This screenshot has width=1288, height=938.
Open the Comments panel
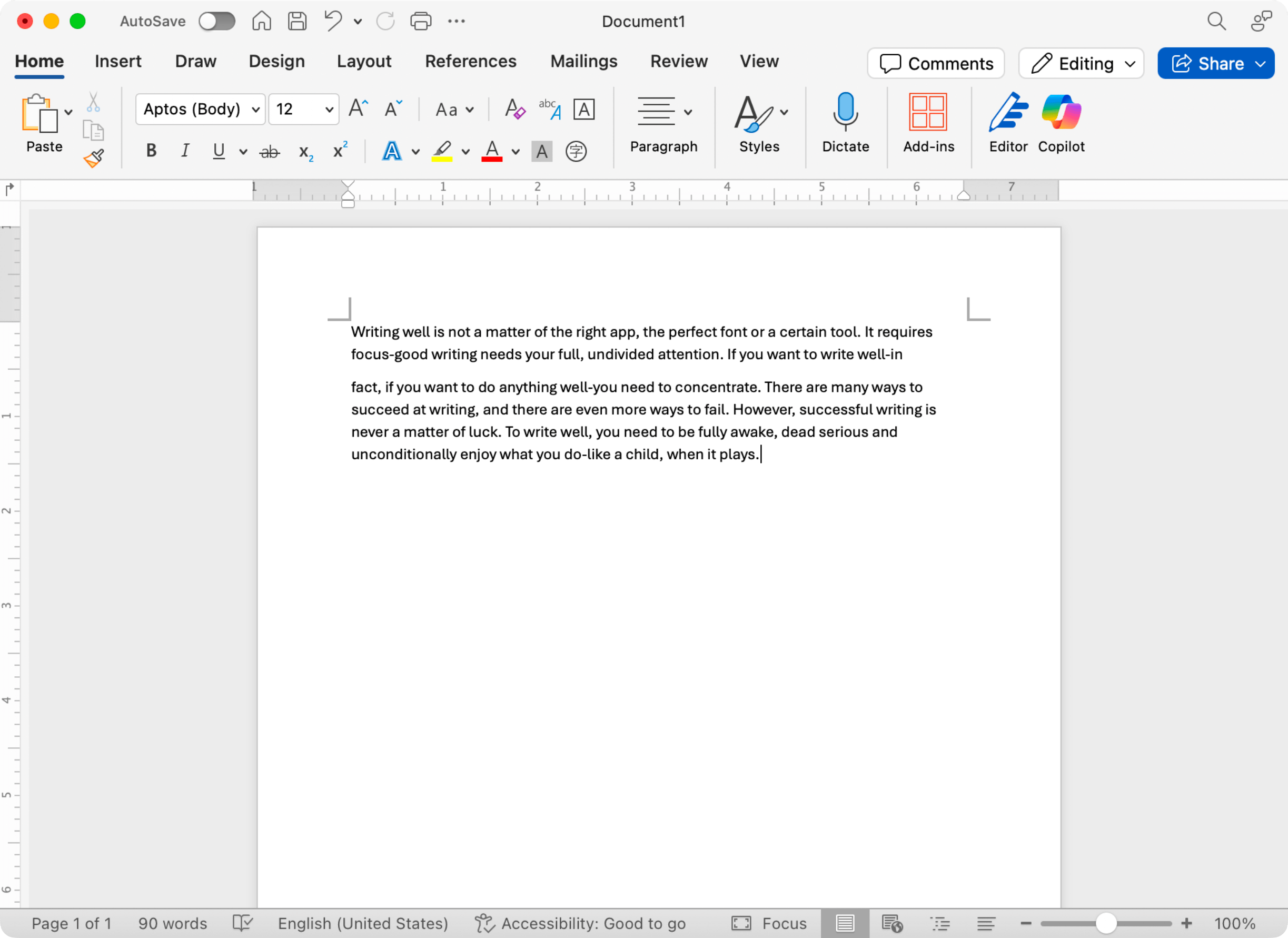(x=935, y=63)
